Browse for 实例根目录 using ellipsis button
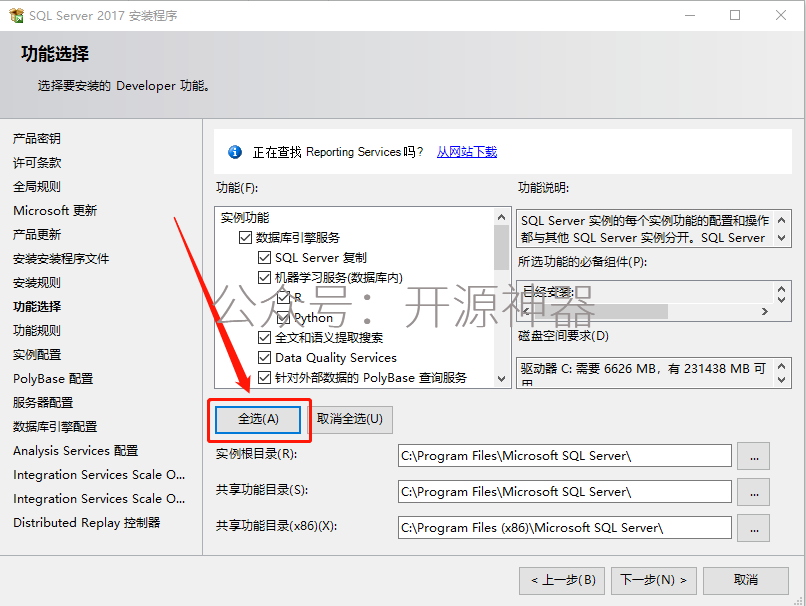The height and width of the screenshot is (606, 806). [x=754, y=456]
